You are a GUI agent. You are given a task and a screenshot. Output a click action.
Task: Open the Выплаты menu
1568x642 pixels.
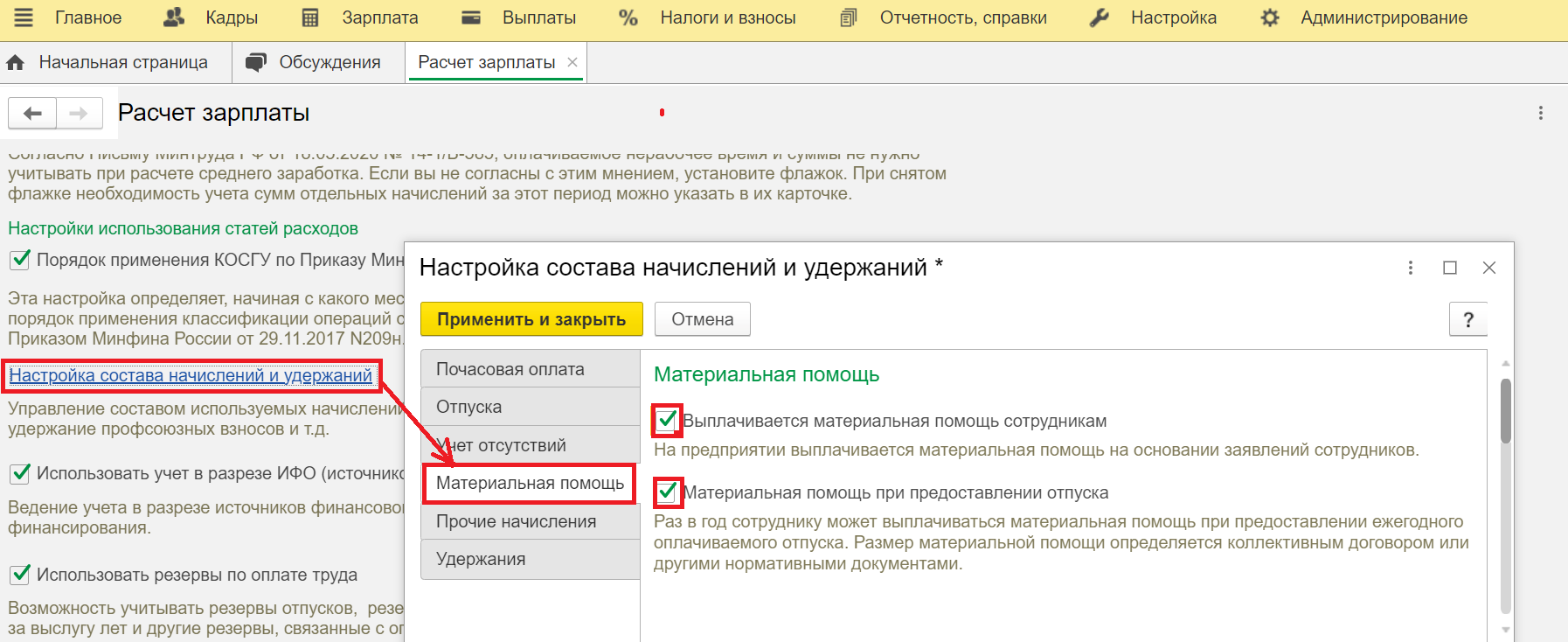(x=539, y=17)
